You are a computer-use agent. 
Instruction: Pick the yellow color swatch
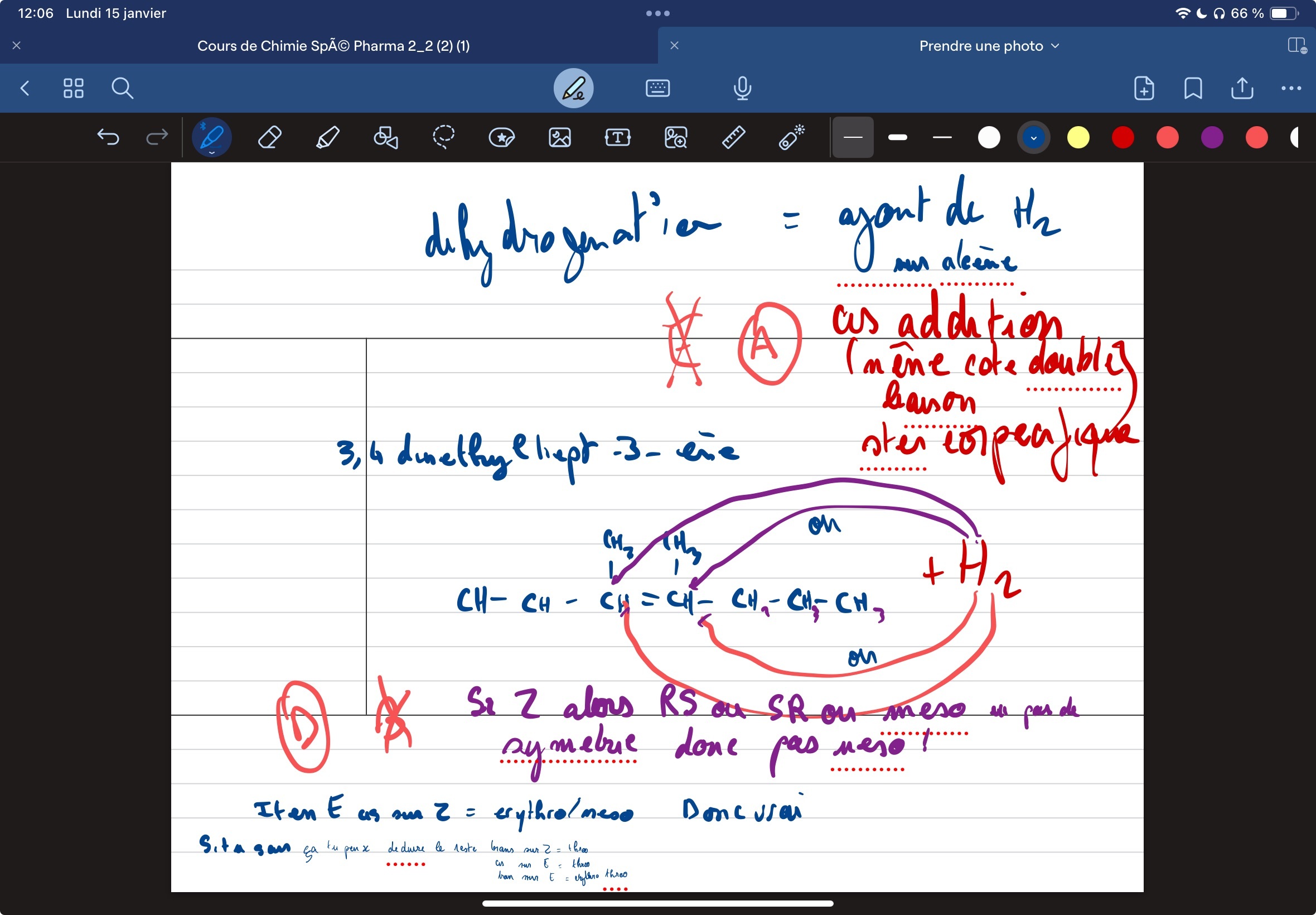pos(1078,138)
